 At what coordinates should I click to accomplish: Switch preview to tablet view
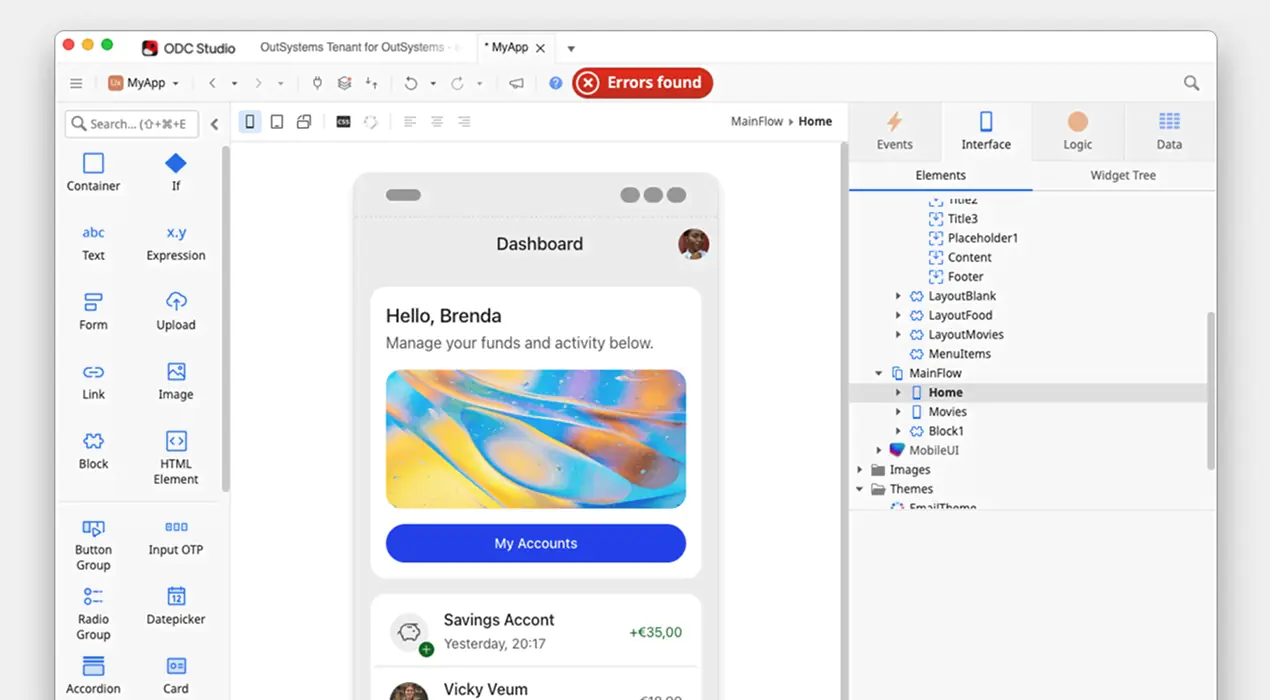276,121
